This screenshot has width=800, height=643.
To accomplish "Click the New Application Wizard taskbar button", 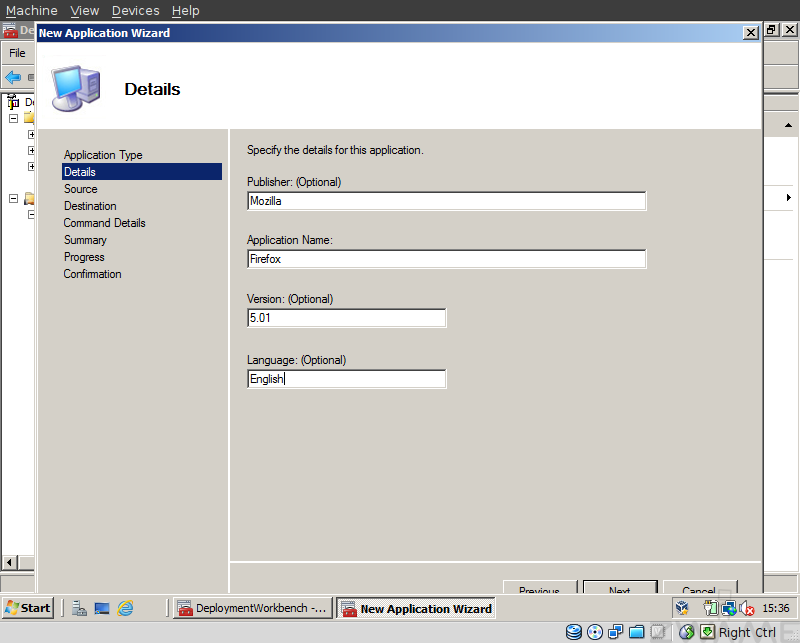I will pos(416,608).
